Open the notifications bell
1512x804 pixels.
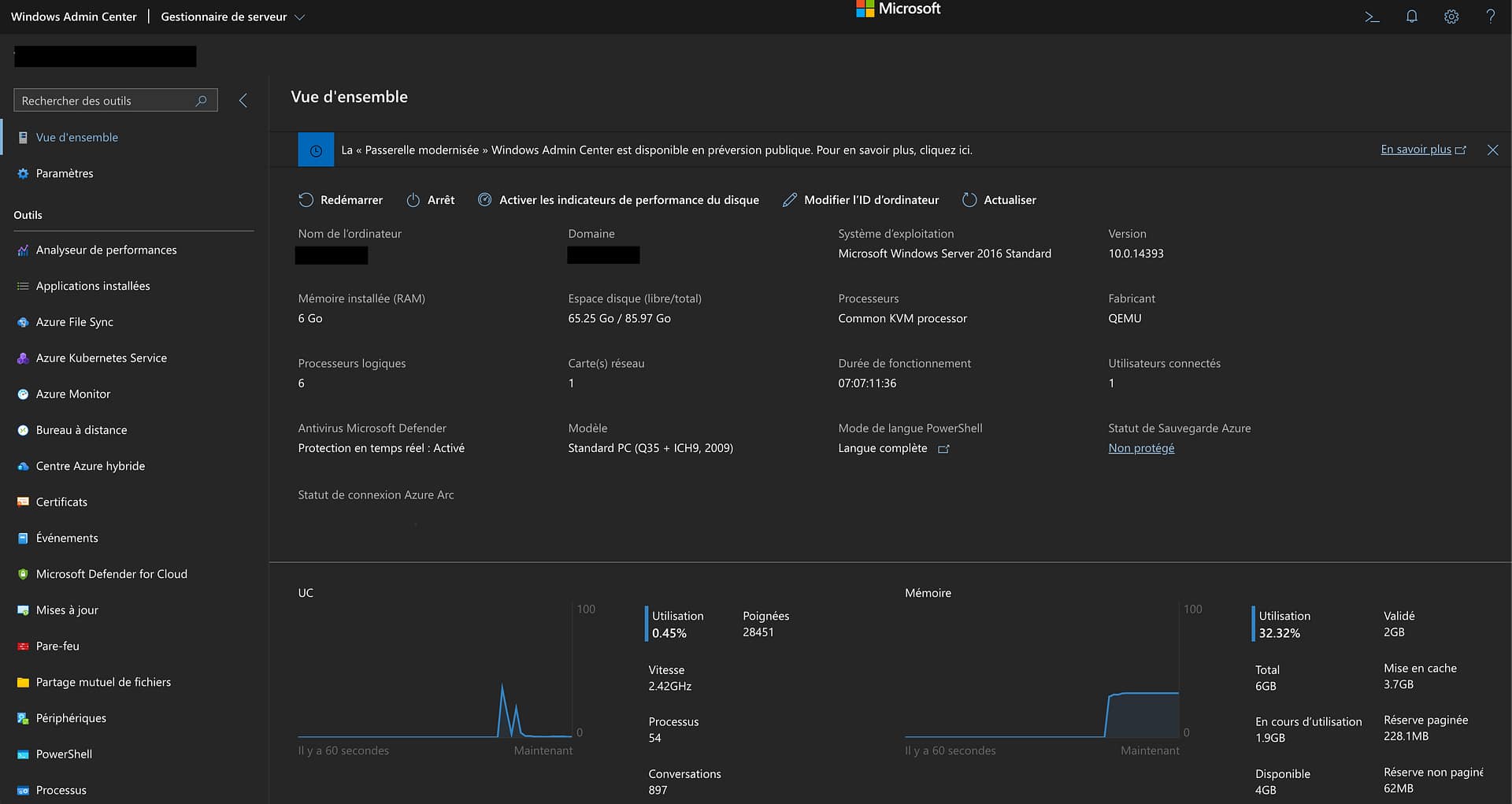point(1411,17)
